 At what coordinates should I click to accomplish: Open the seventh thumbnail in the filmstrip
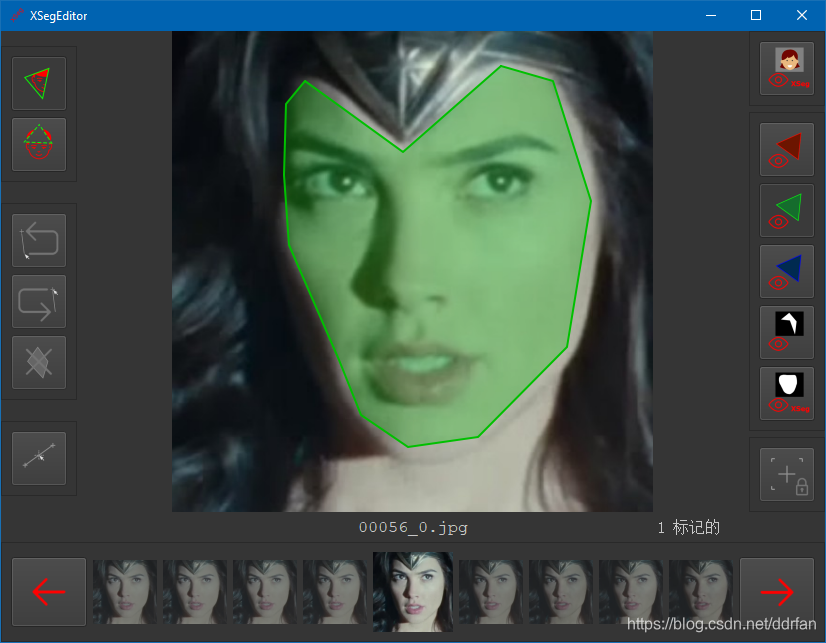(561, 592)
